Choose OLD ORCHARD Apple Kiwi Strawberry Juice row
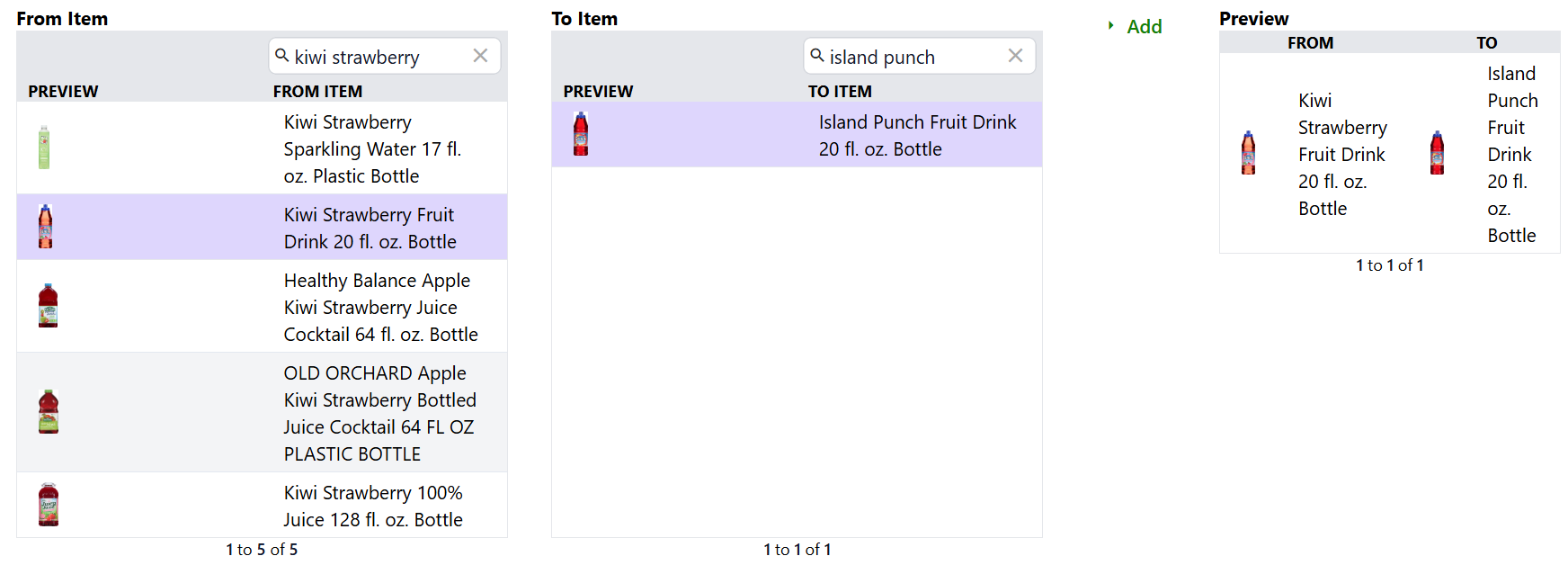 379,413
